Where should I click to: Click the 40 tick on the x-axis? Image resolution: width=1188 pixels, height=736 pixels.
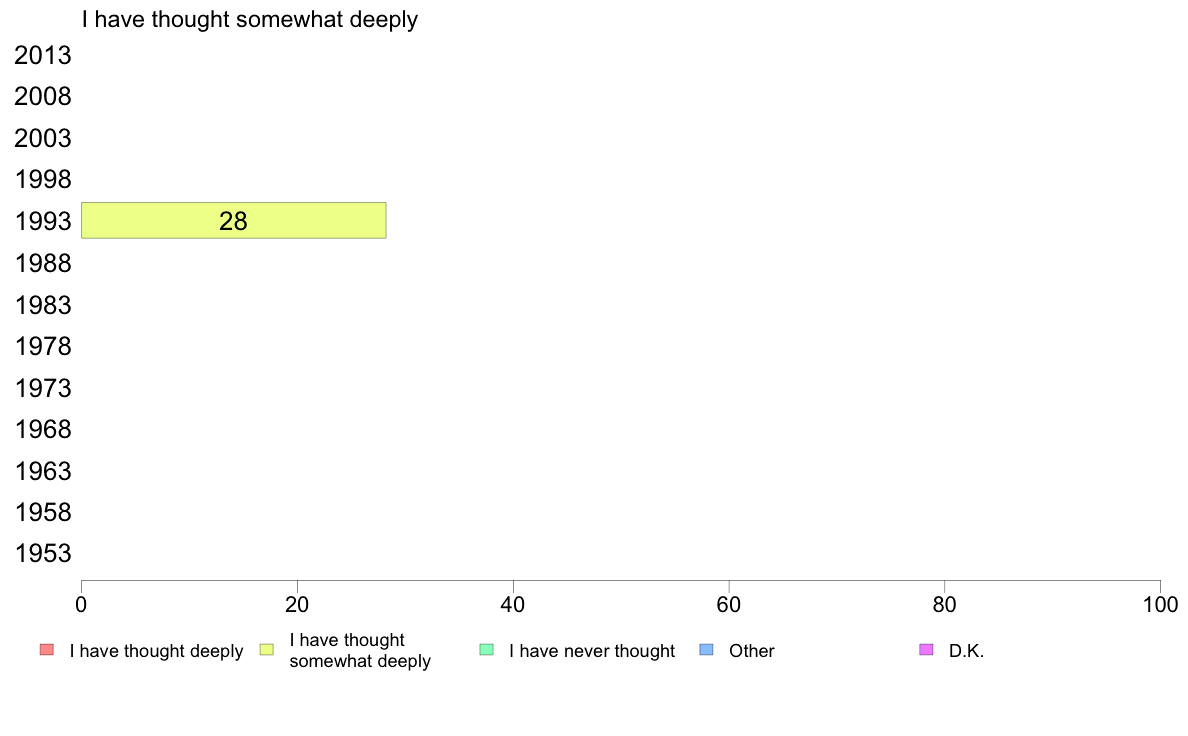point(513,605)
